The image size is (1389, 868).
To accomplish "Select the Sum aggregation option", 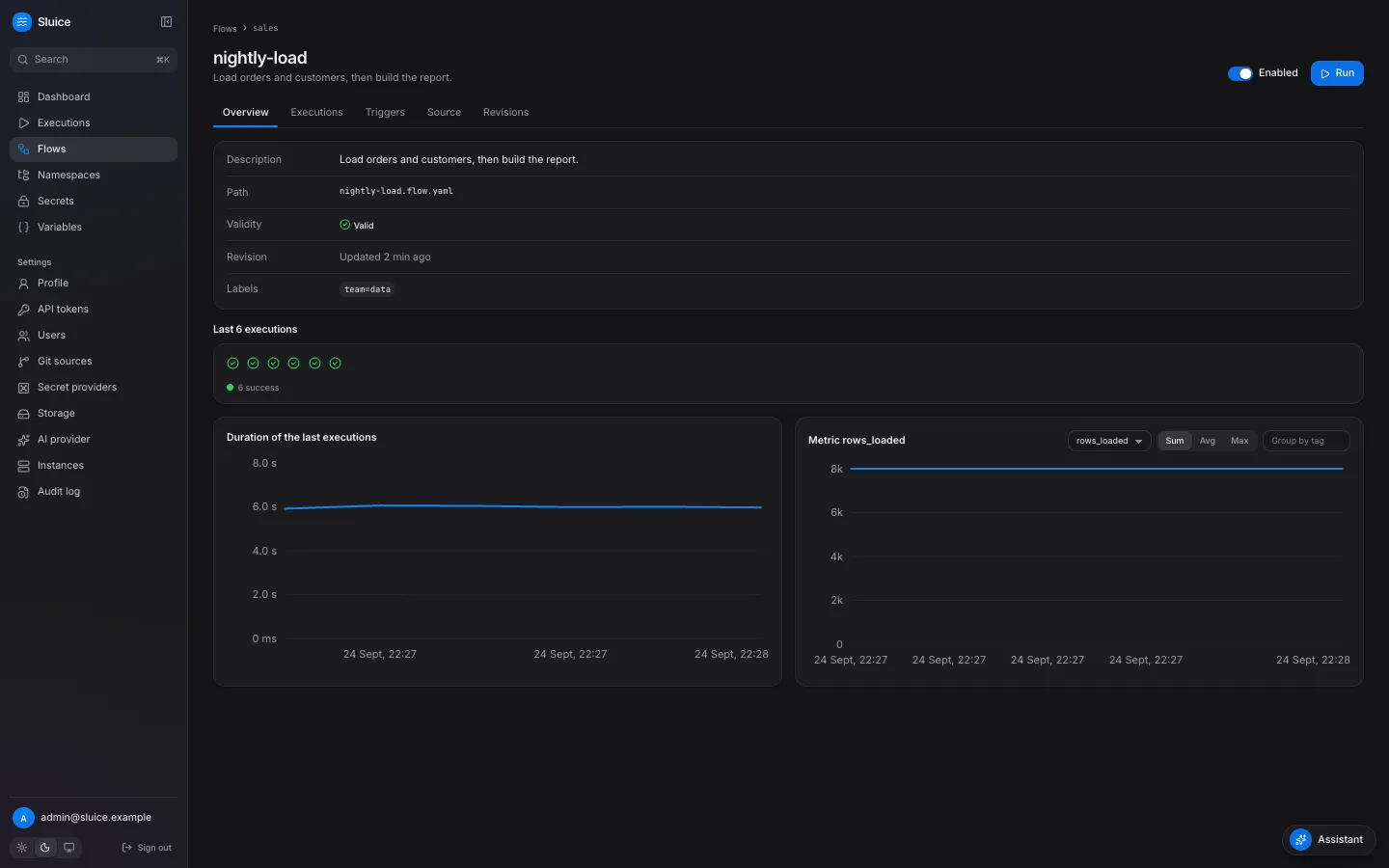I will coord(1174,441).
